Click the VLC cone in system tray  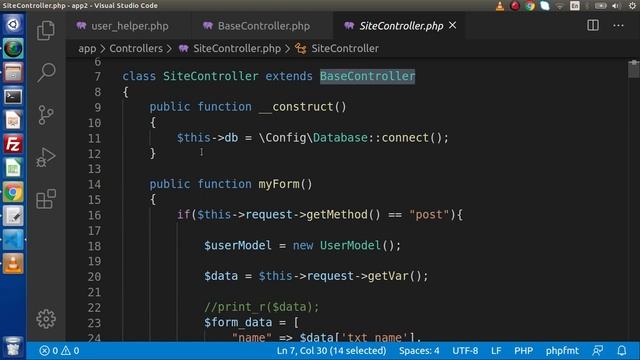[500, 6]
